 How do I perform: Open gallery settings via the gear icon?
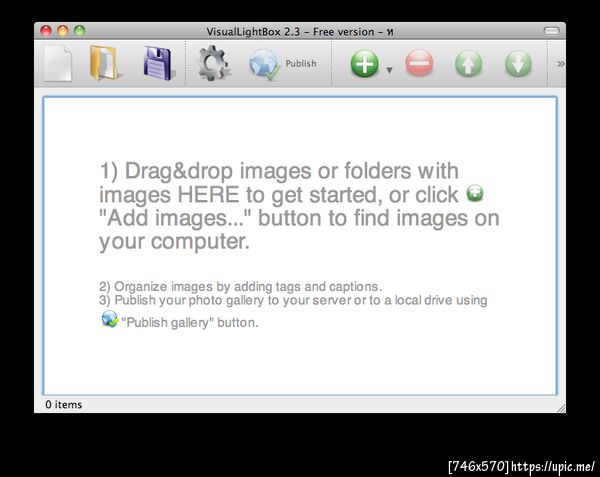click(x=213, y=63)
